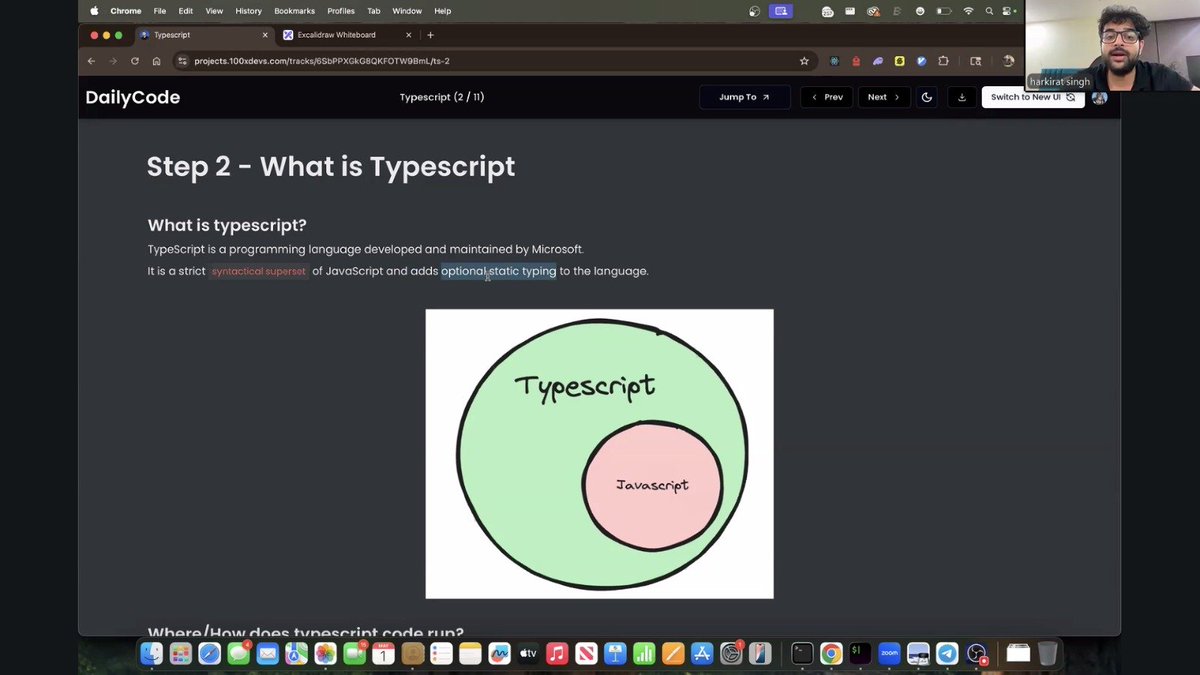
Task: Switch to Excalidraw Whiteboard tab
Action: click(x=336, y=35)
